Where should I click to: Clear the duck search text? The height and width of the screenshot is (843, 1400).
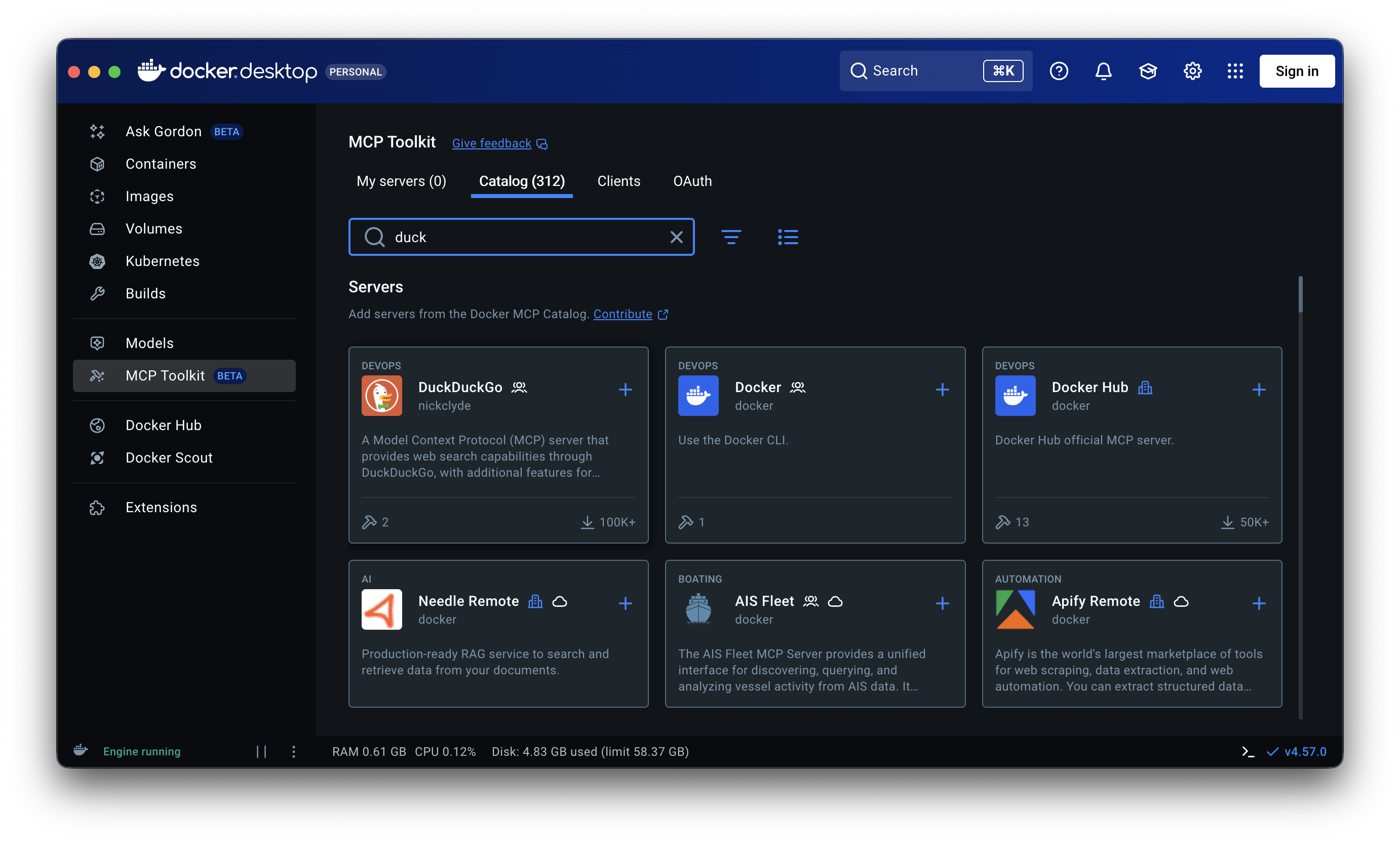click(676, 237)
